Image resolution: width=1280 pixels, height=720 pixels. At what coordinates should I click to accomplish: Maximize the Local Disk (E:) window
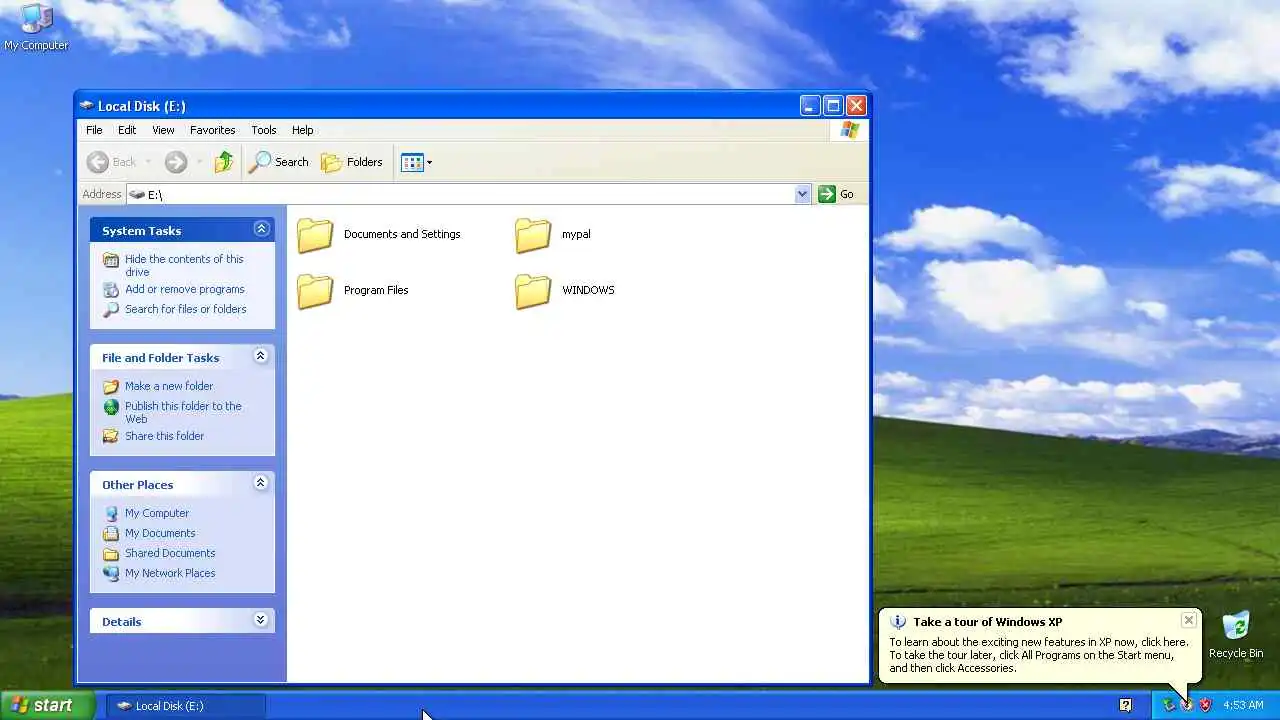(x=833, y=105)
